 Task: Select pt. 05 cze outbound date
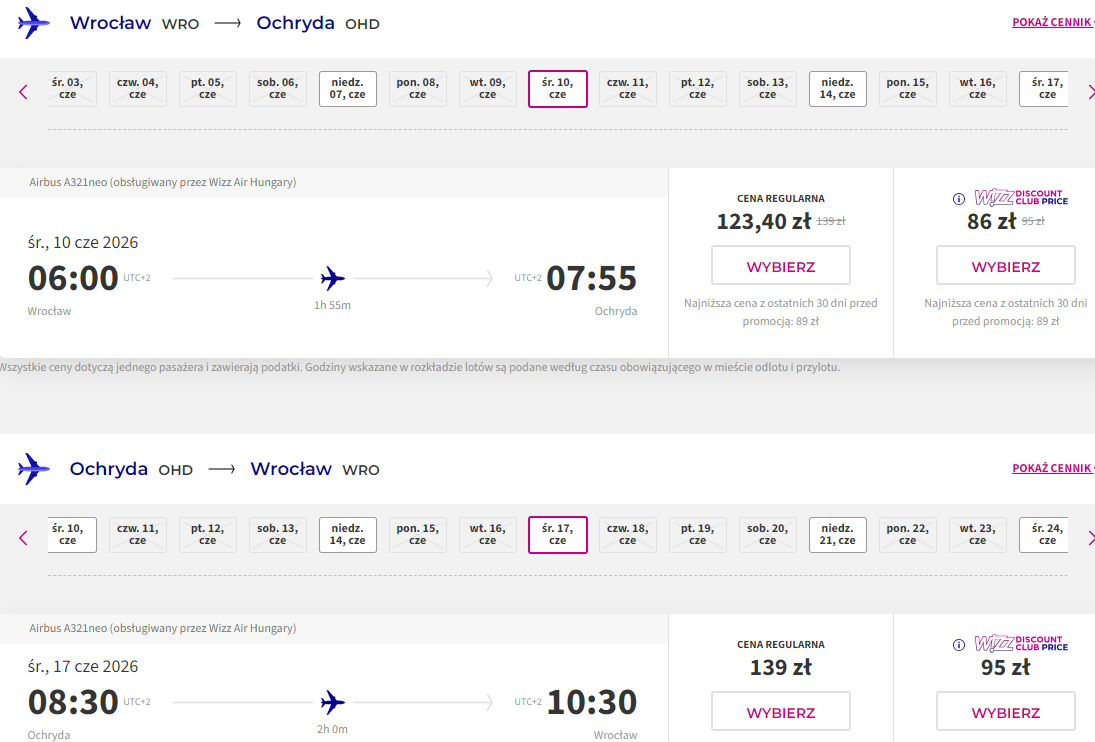[x=207, y=89]
